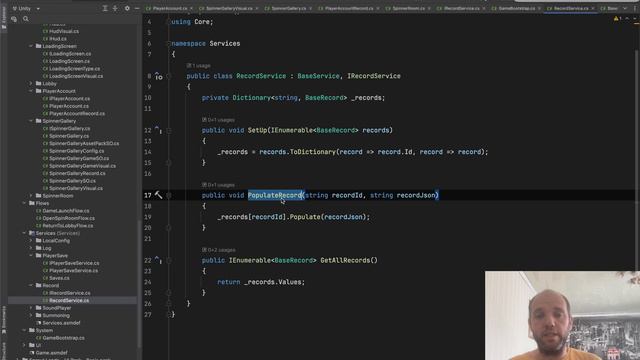Open SpinnerGalleryConfig.cs file

[73, 151]
